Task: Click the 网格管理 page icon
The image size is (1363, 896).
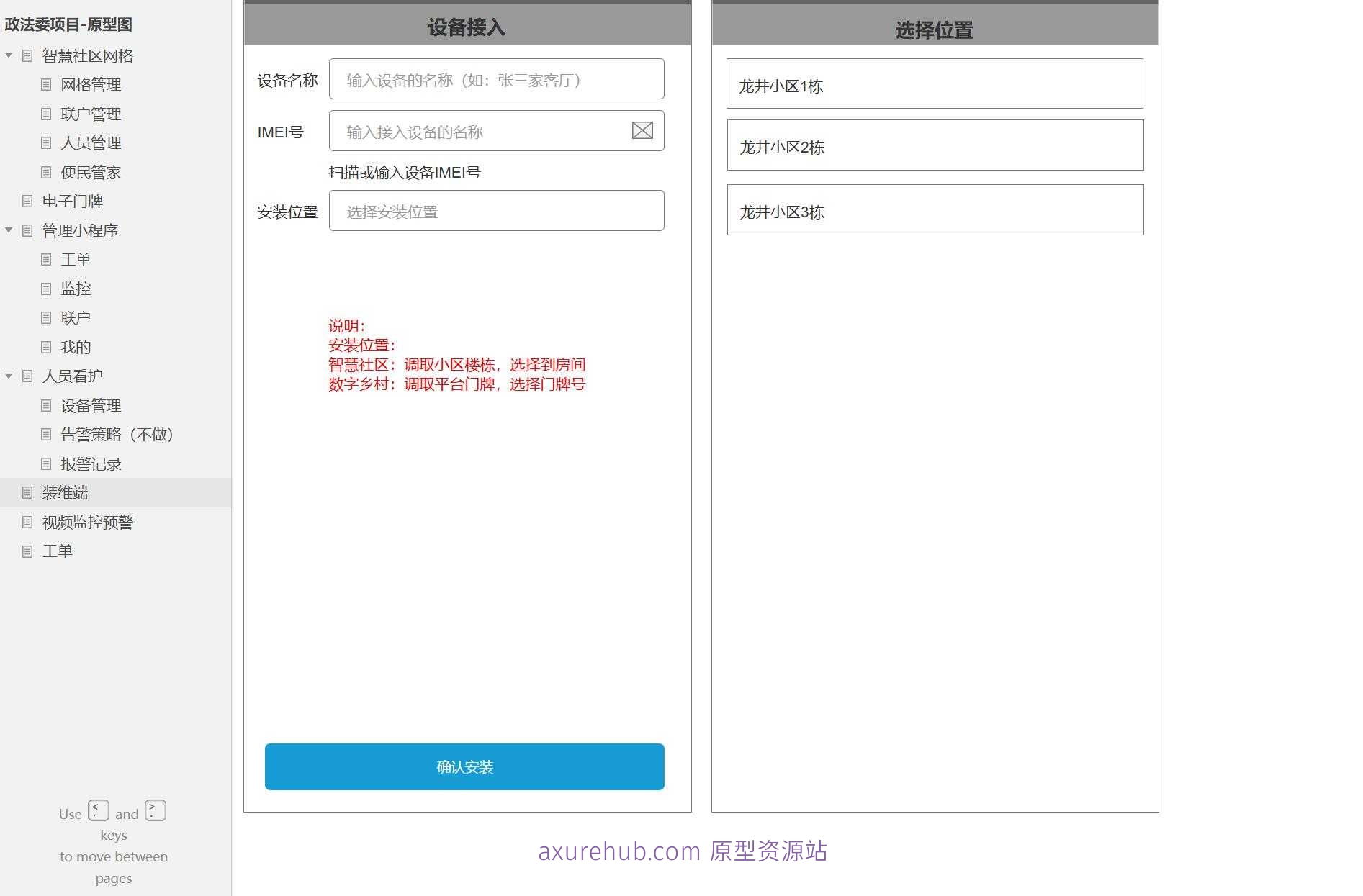Action: tap(46, 85)
